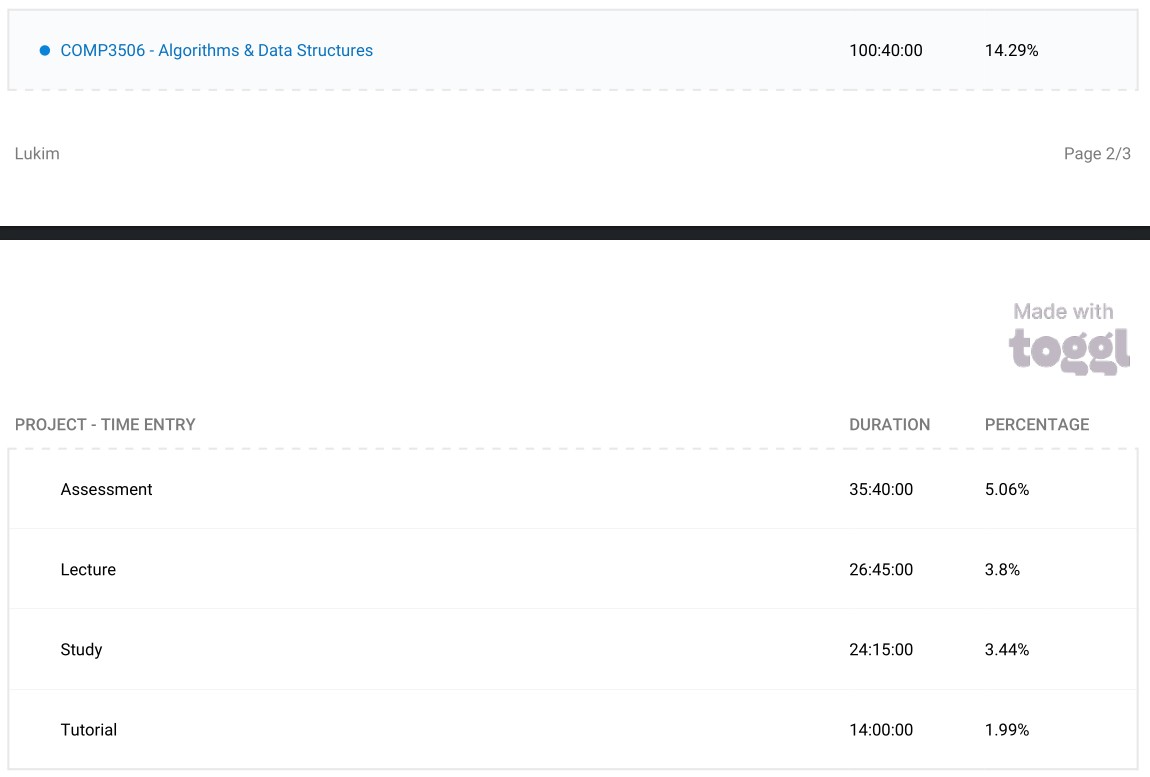Image resolution: width=1150 pixels, height=777 pixels.
Task: Click the Made with Toggl logo
Action: pyautogui.click(x=1068, y=338)
